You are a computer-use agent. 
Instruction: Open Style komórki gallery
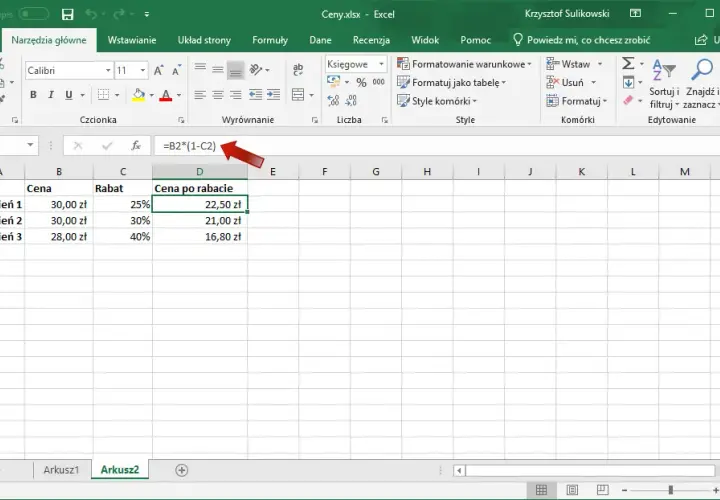(437, 101)
